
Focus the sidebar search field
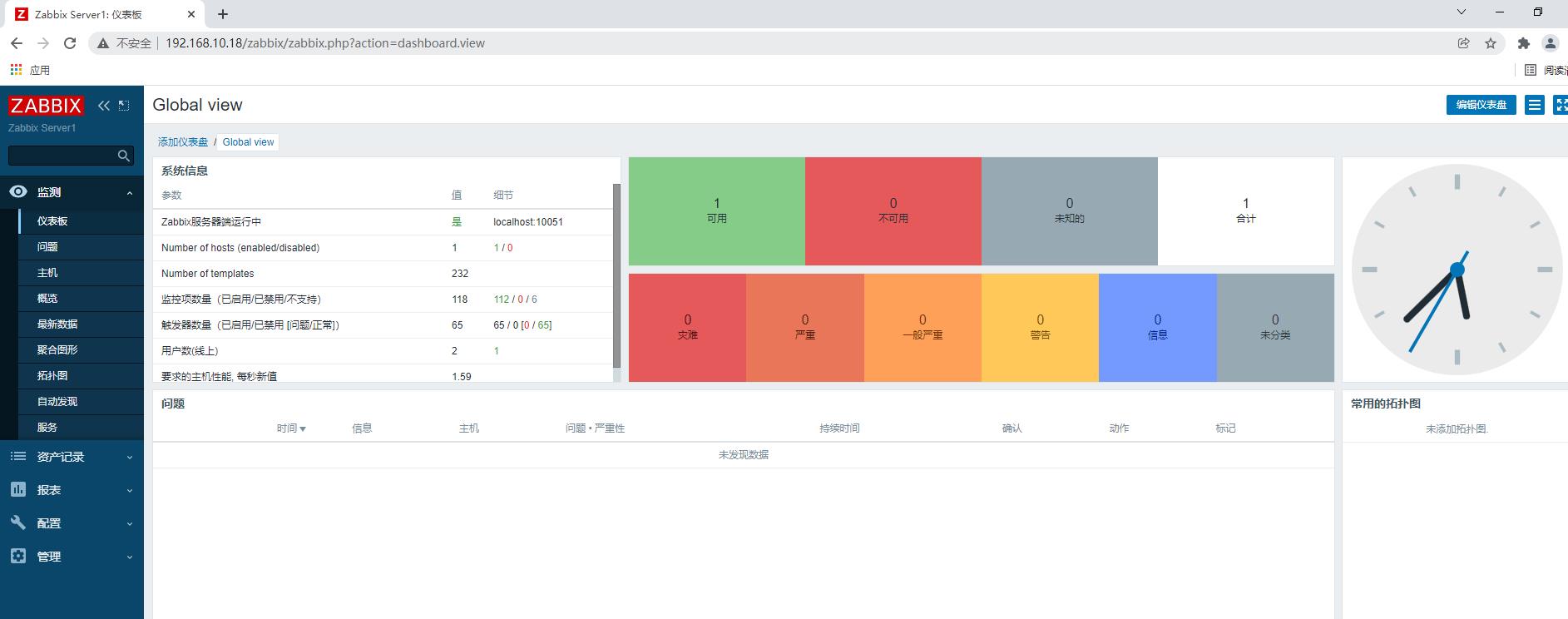point(71,156)
